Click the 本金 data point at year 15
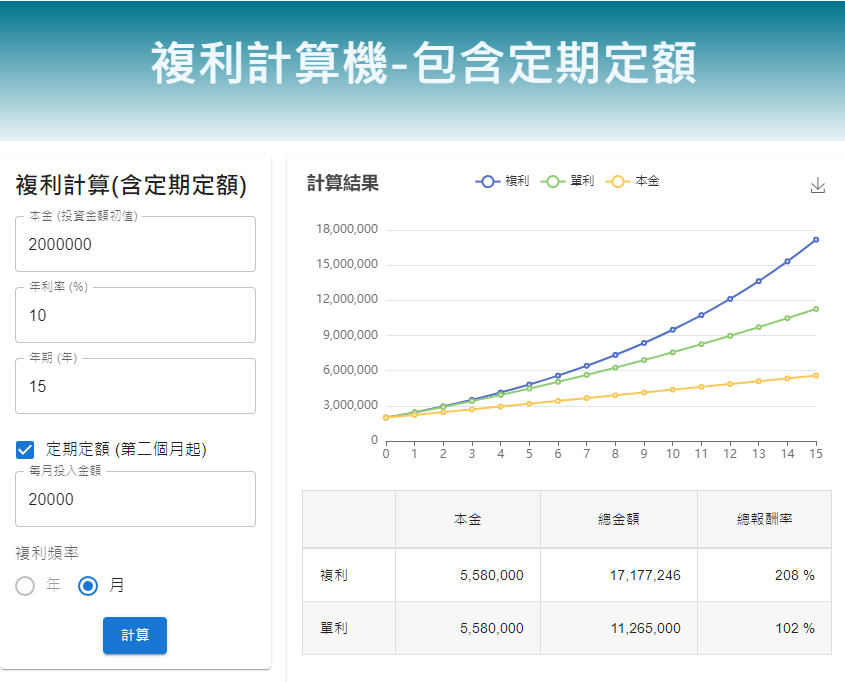This screenshot has height=682, width=845. [x=816, y=375]
